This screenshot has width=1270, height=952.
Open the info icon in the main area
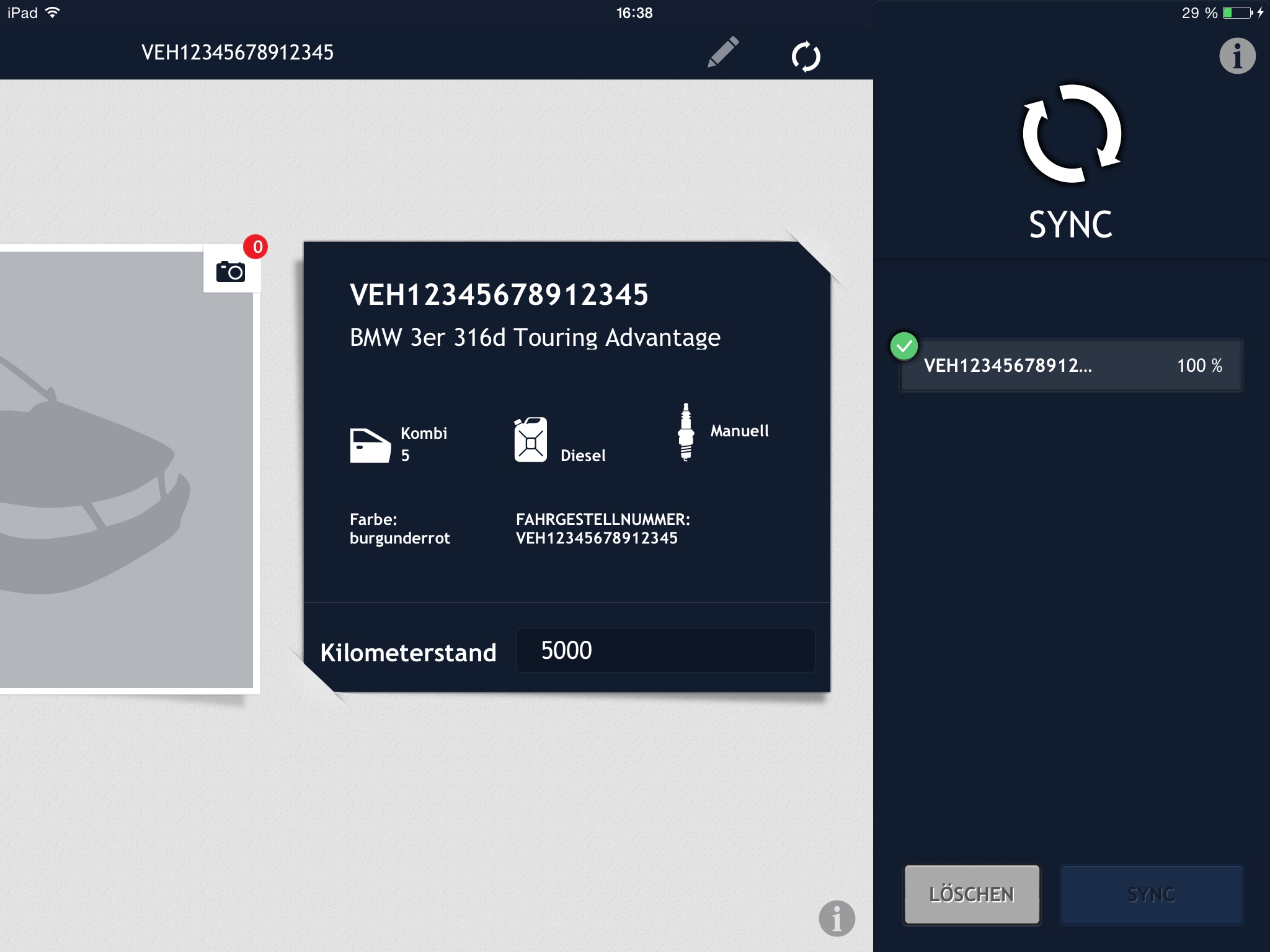point(837,918)
